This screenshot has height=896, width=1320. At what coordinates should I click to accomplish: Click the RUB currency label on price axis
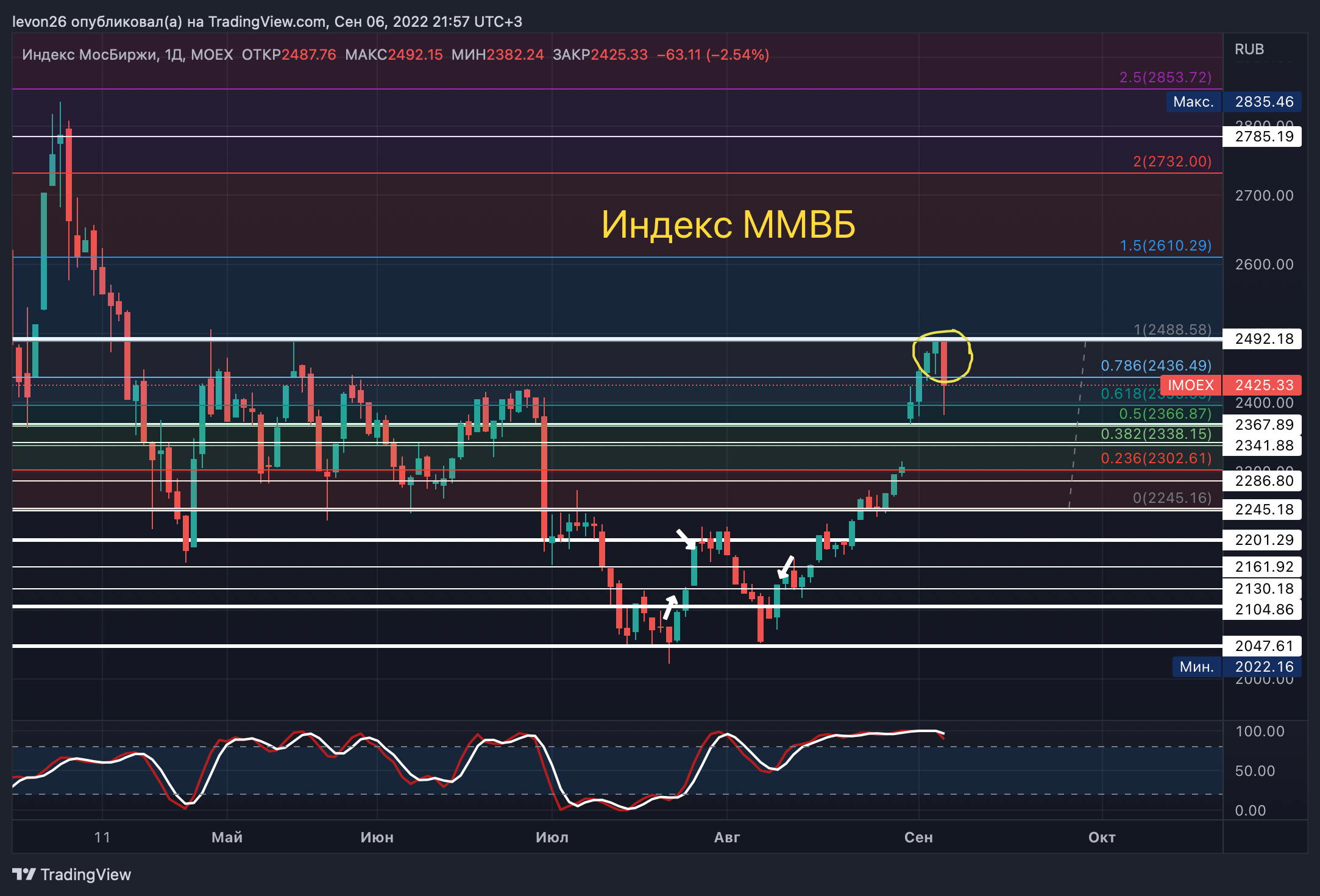[x=1249, y=49]
